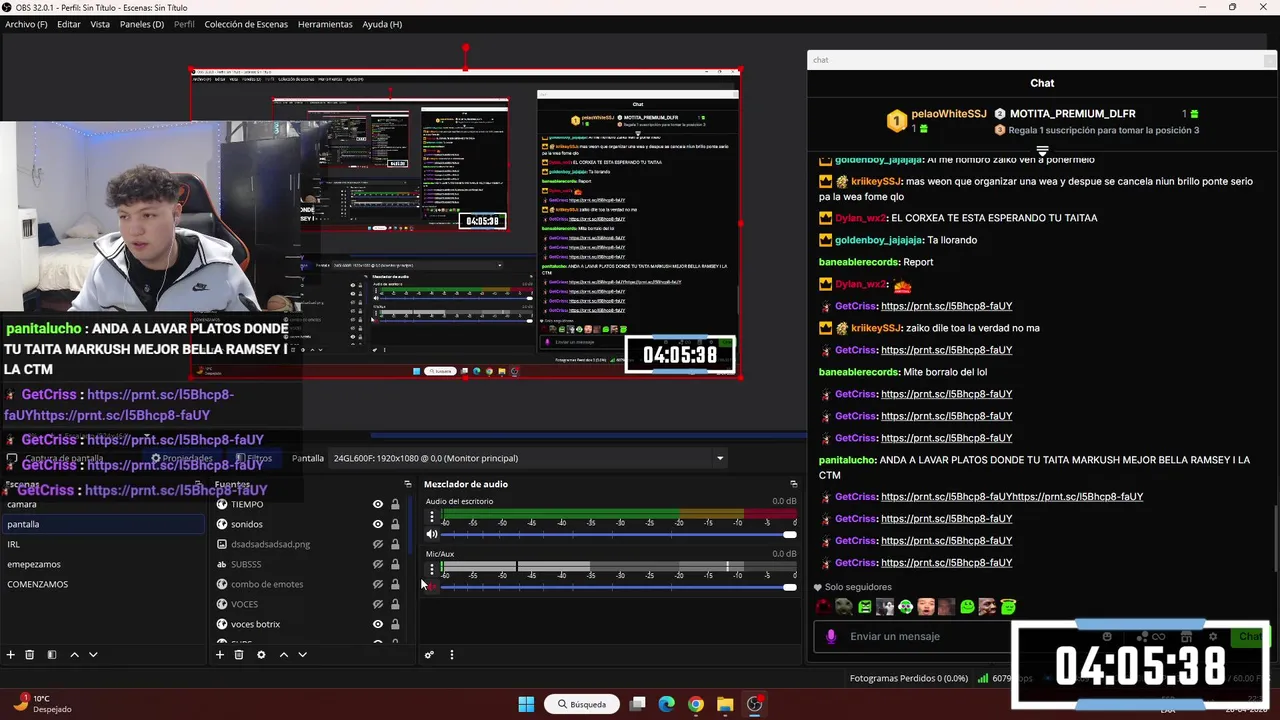Open the Herramientas menu
Screen dimensions: 1280x720
[x=325, y=24]
